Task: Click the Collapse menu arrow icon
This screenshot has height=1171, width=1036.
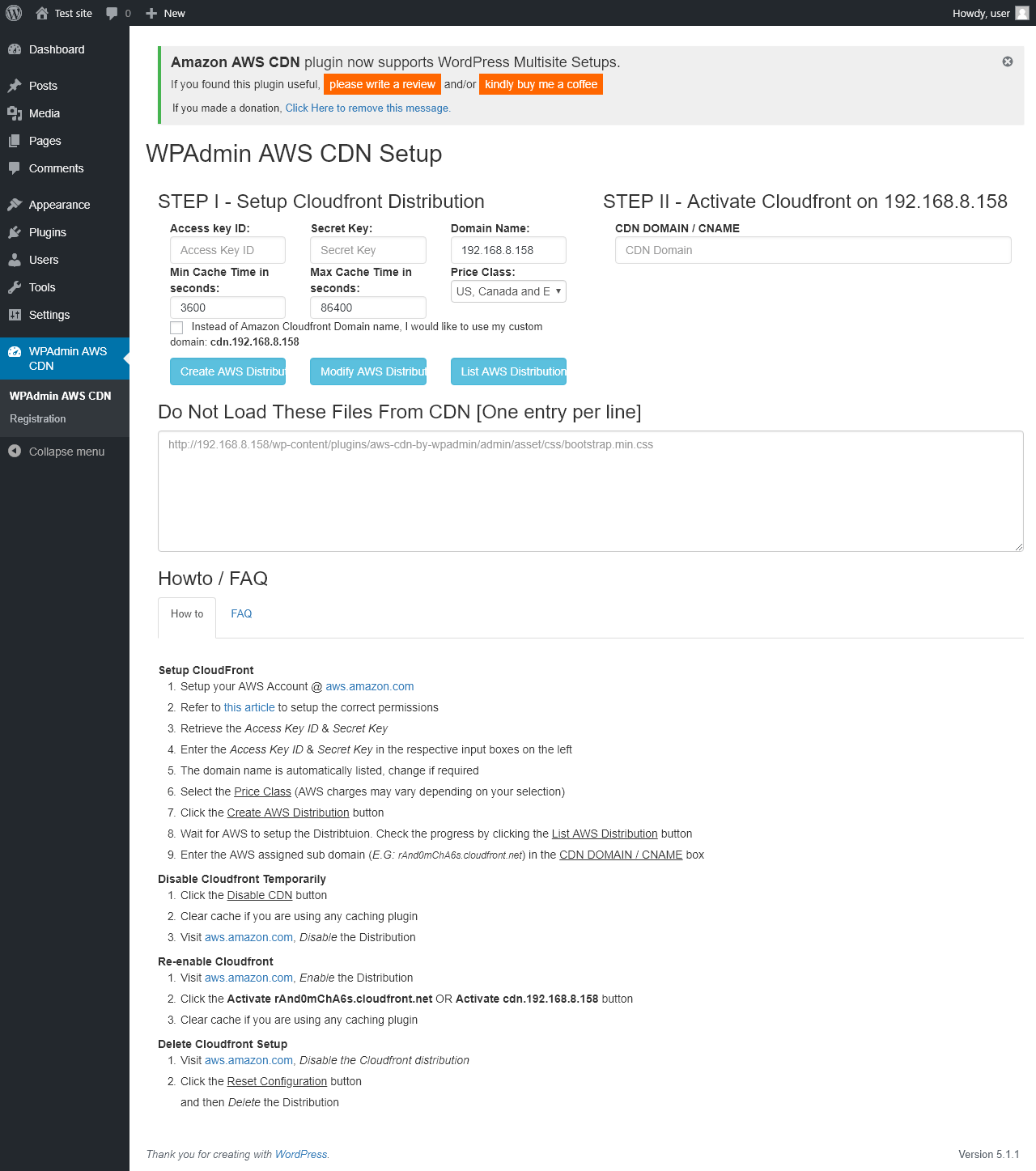Action: pos(15,451)
